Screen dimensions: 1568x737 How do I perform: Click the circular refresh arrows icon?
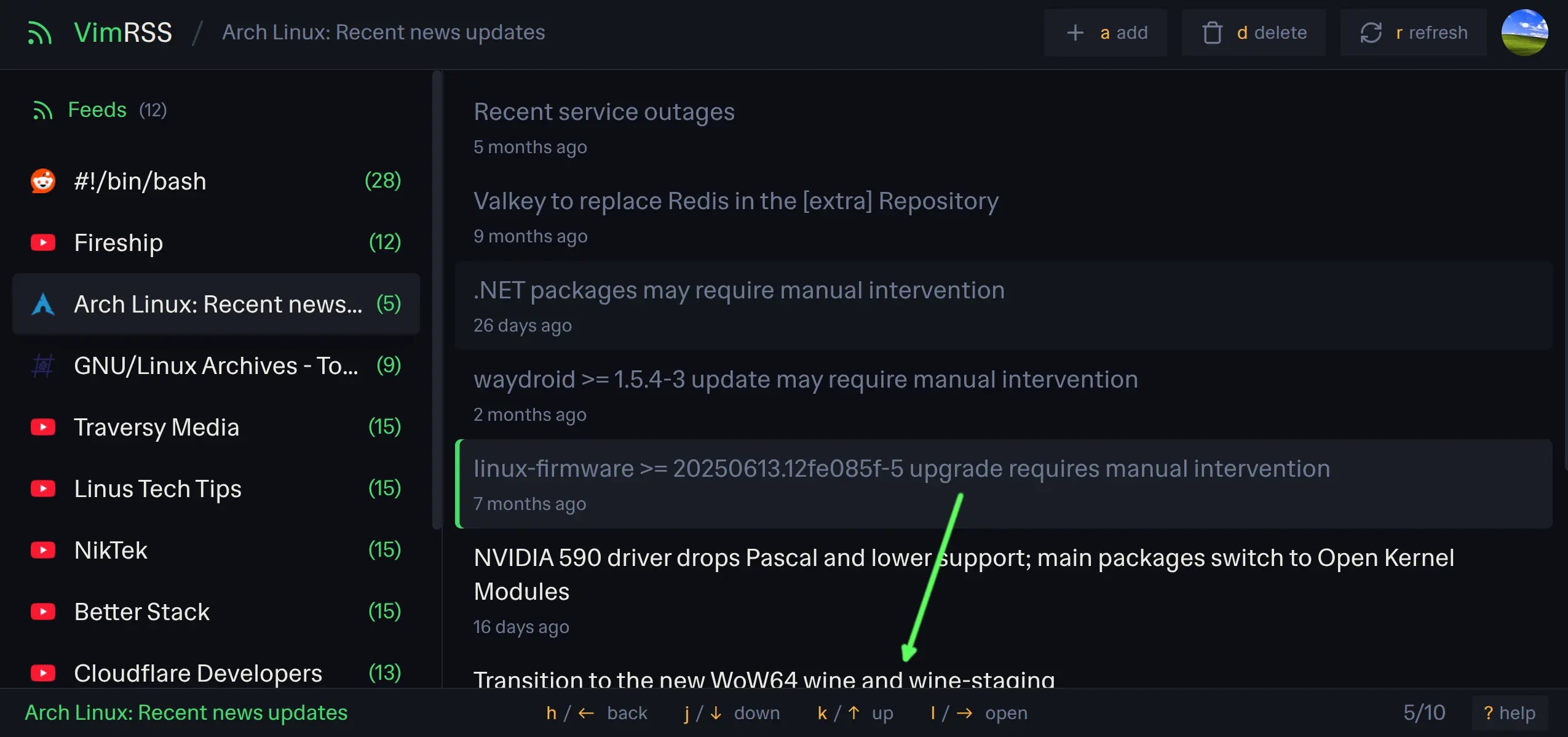tap(1372, 32)
